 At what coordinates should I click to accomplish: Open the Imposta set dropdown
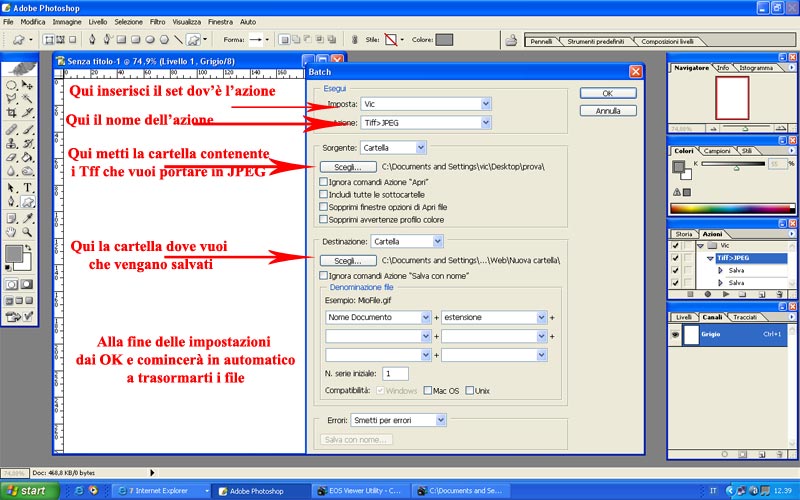(426, 103)
